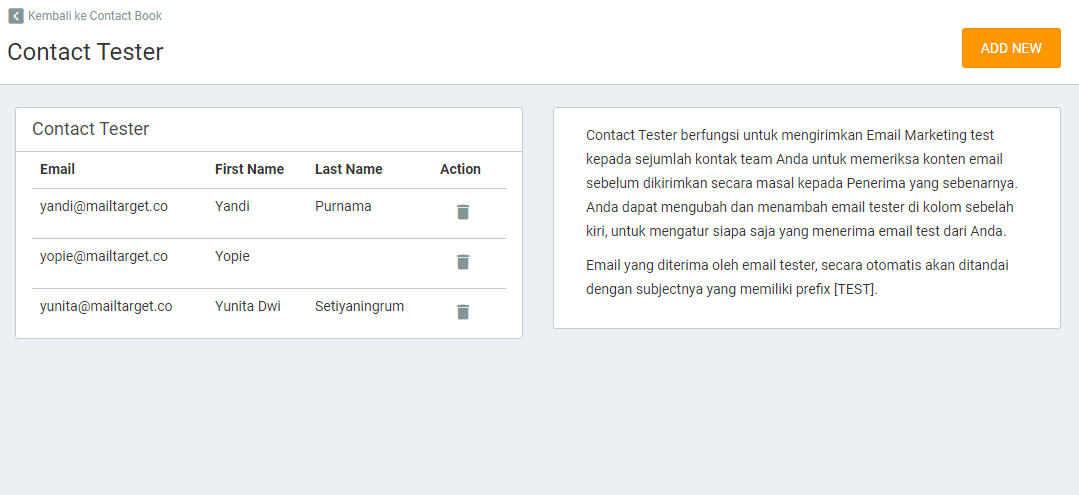The width and height of the screenshot is (1079, 495).
Task: Click last name Purnama
Action: pyautogui.click(x=343, y=206)
